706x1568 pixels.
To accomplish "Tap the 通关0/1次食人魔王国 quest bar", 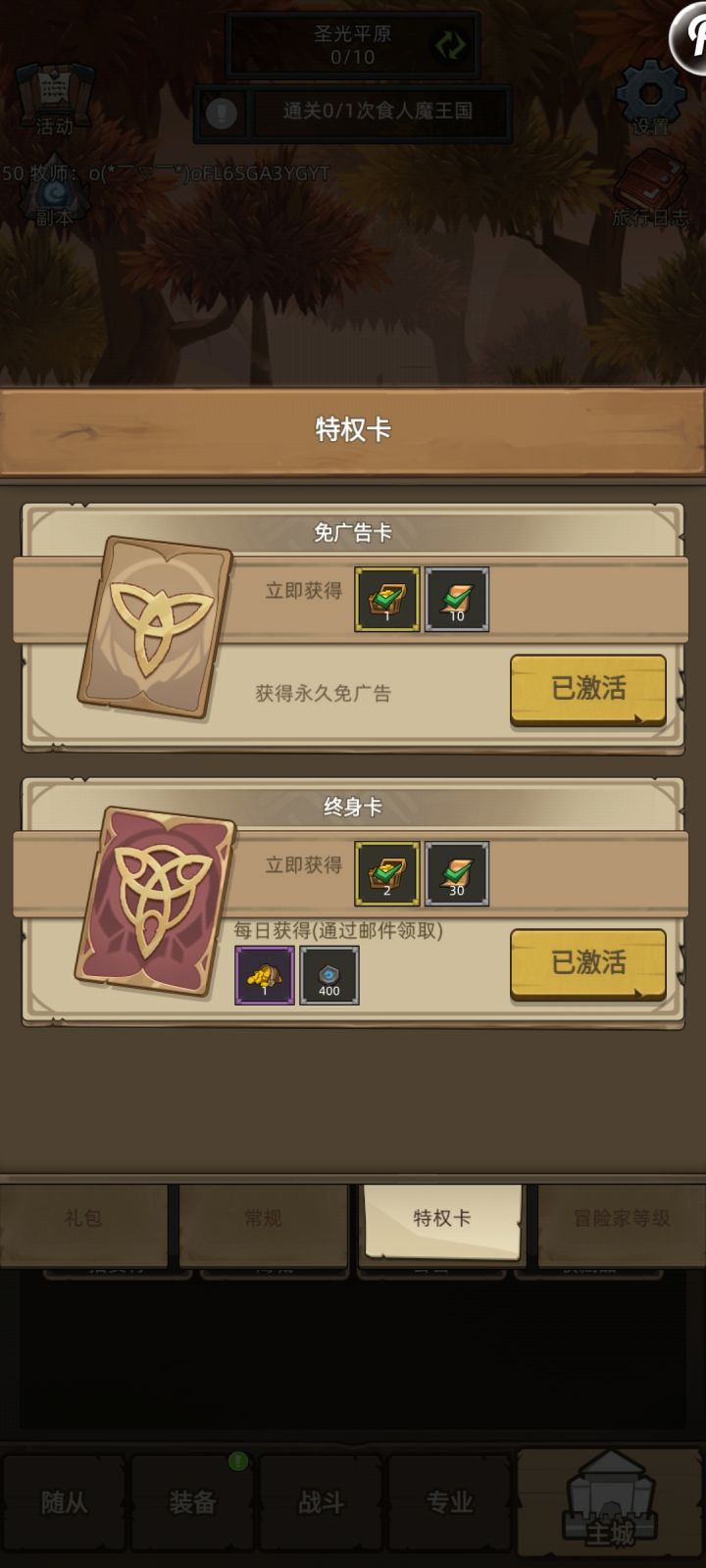I will tap(378, 113).
